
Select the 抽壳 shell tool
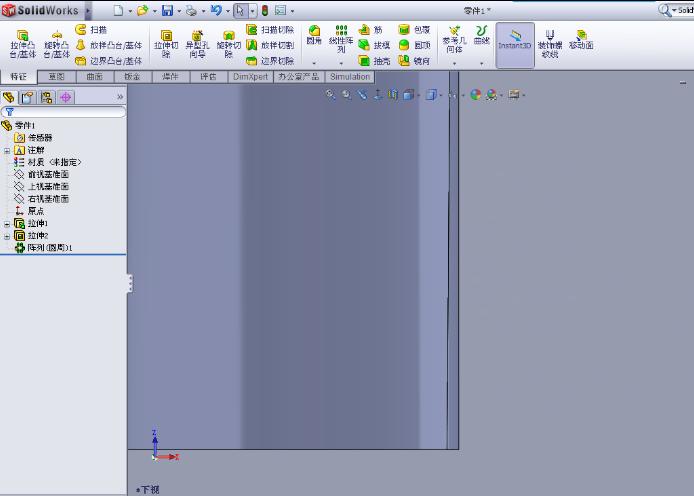click(x=374, y=61)
